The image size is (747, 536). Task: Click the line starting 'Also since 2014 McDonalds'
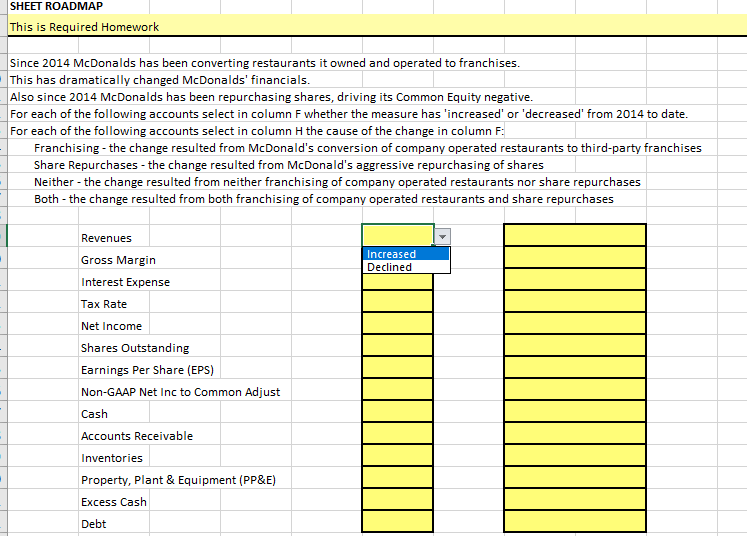coord(272,97)
